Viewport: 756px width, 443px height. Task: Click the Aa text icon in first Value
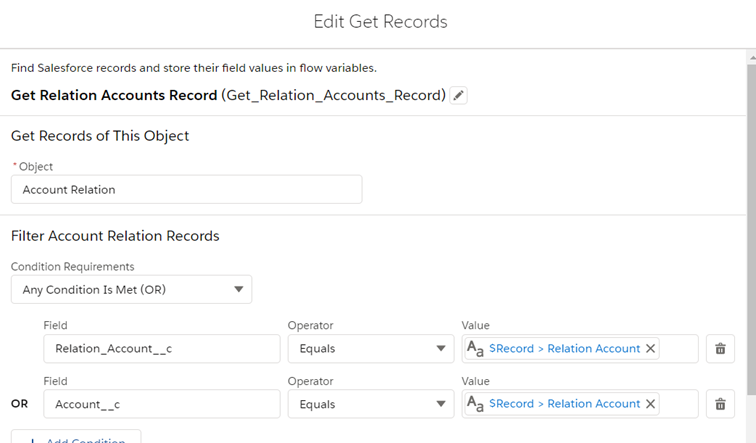[x=476, y=349]
